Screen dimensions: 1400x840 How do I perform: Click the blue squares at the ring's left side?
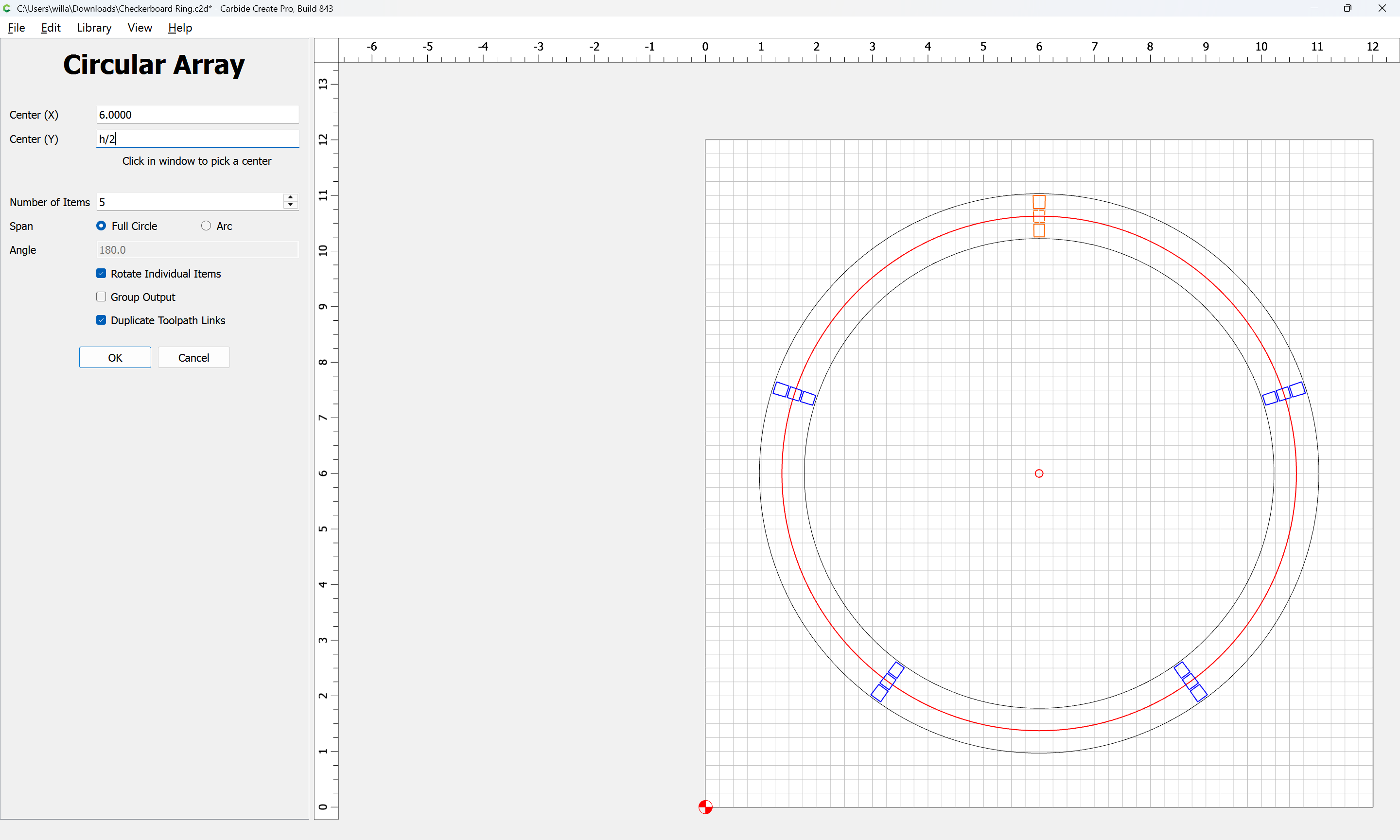[794, 393]
